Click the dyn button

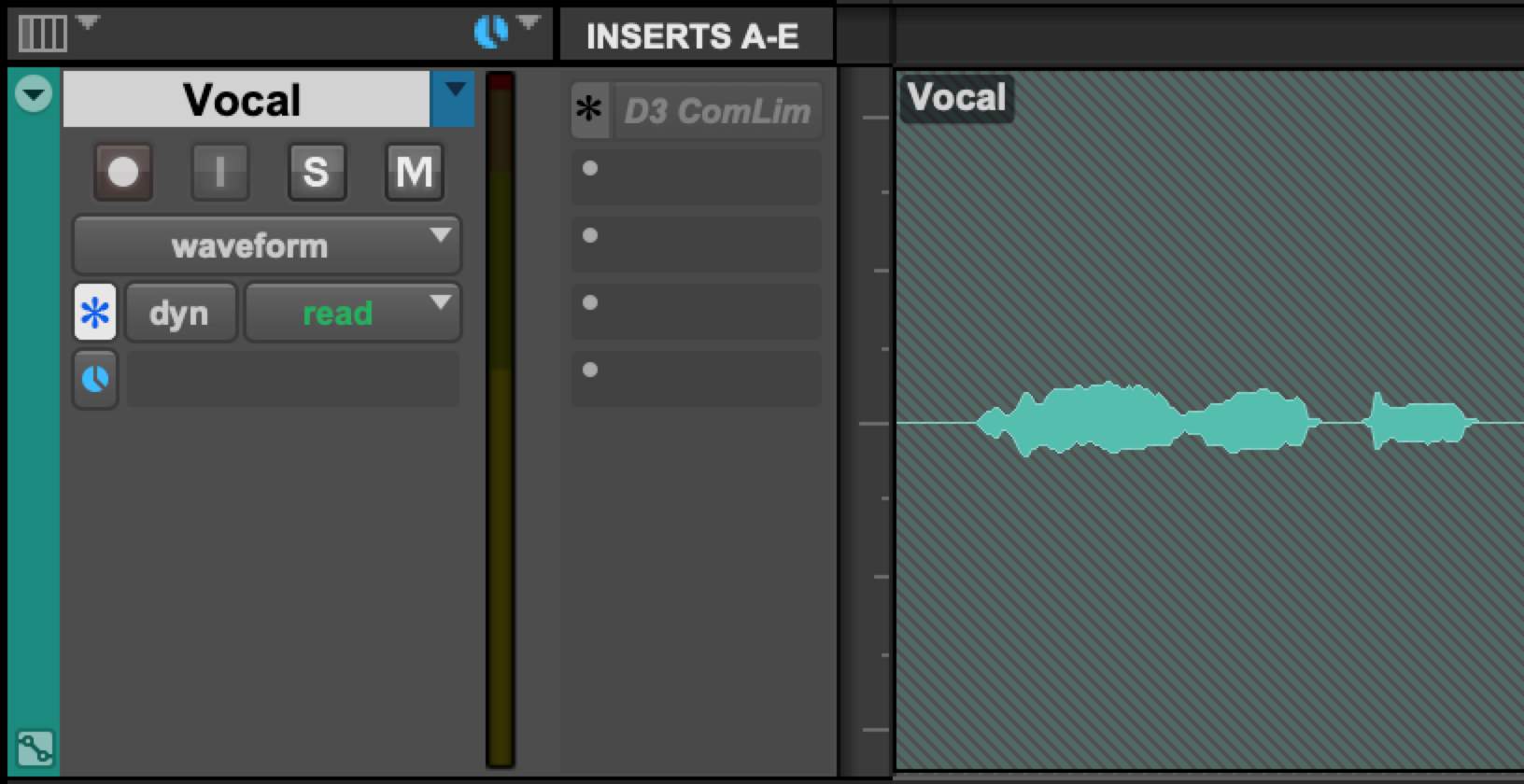coord(179,313)
